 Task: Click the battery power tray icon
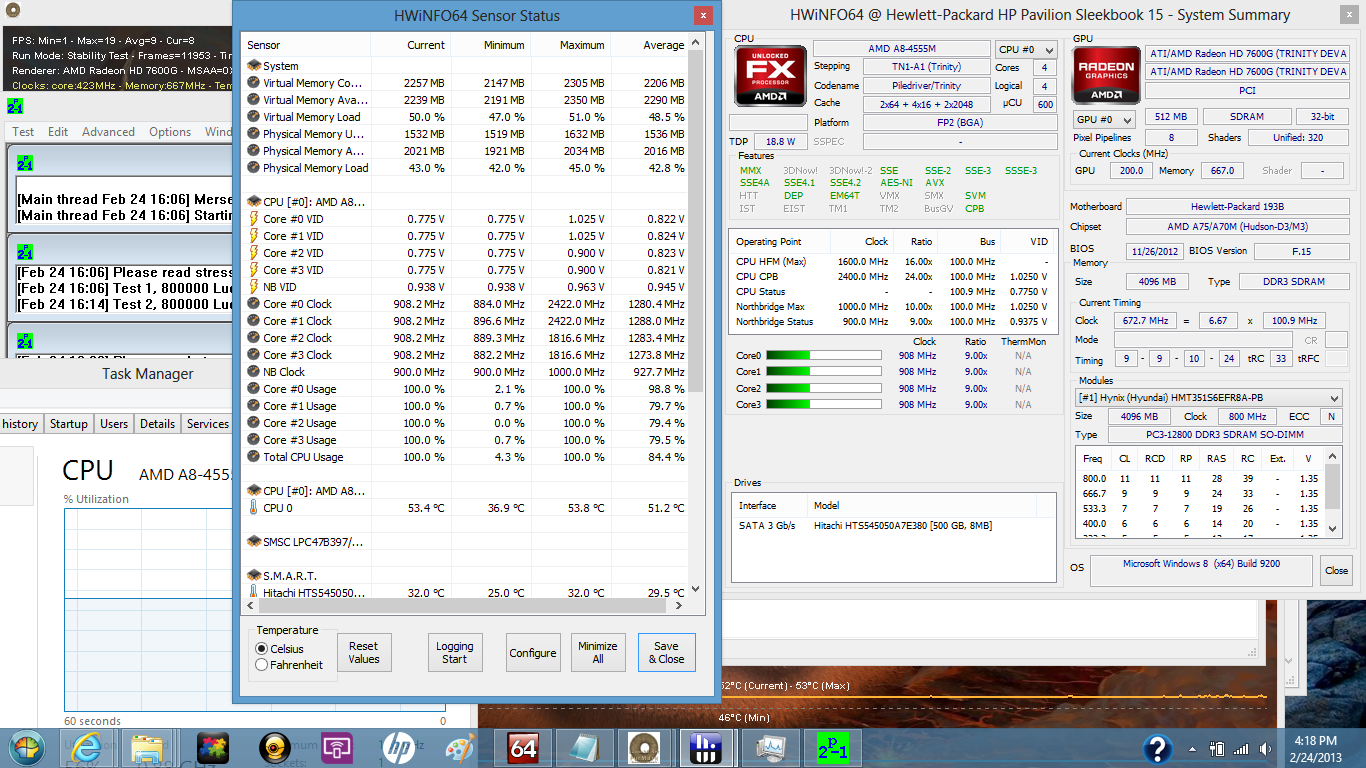tap(1217, 748)
